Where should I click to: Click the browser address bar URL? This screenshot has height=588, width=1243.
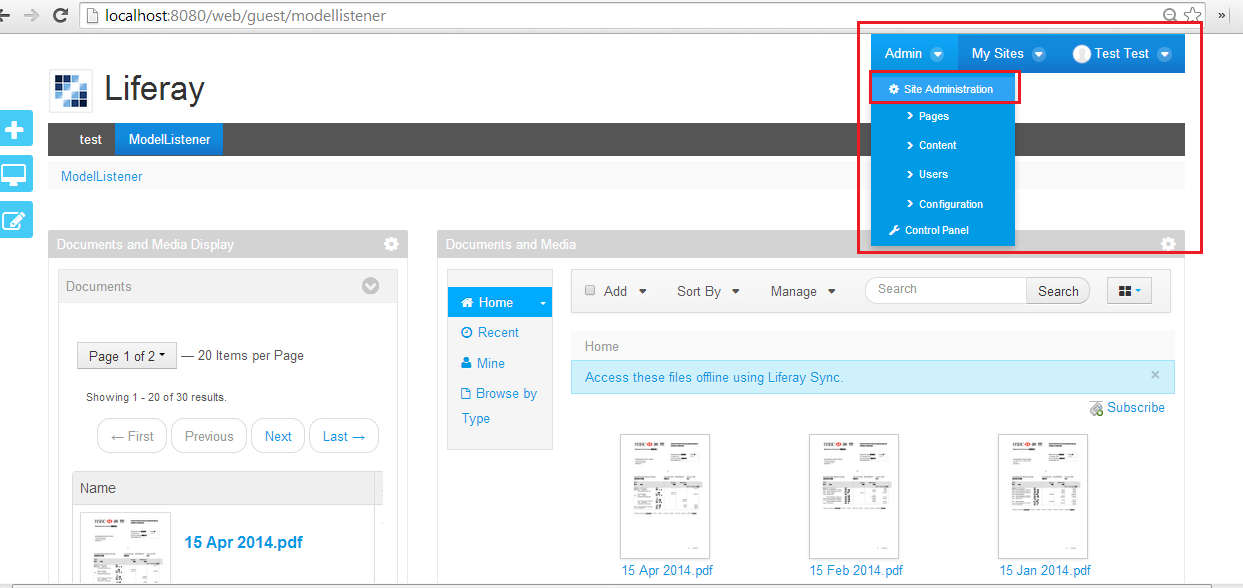pos(245,15)
